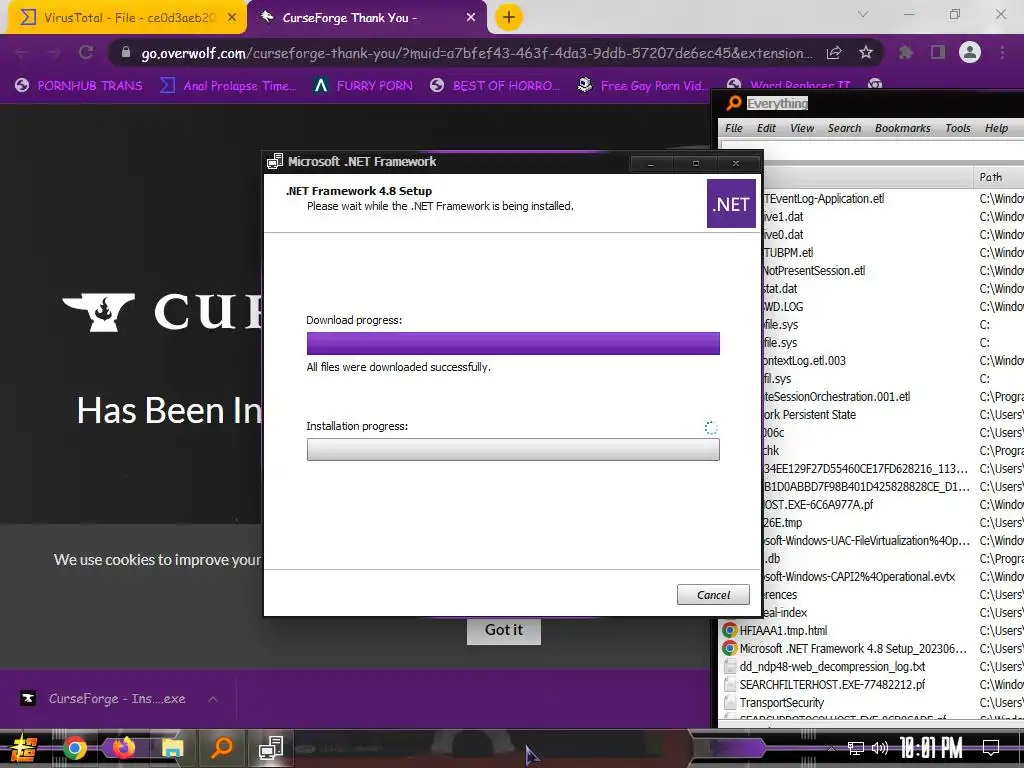
Task: Cancel the .NET Framework installation
Action: point(713,595)
